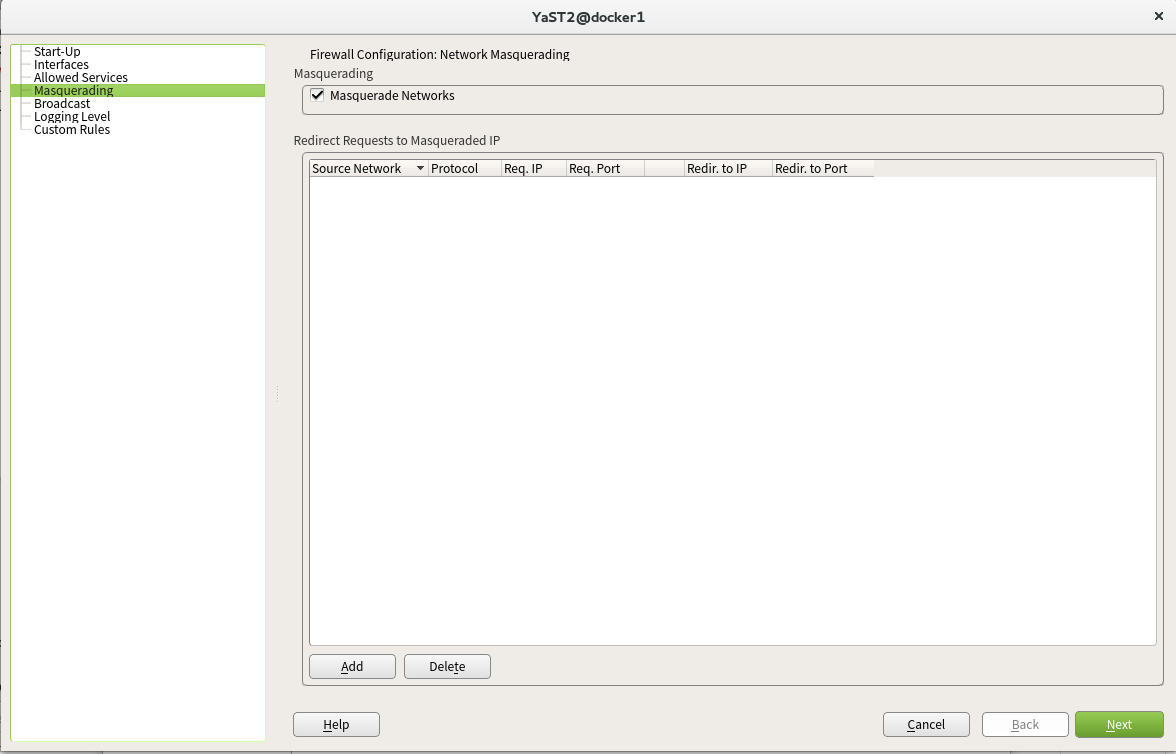Screen dimensions: 1176x754
Task: Cancel the firewall configuration
Action: (x=926, y=724)
